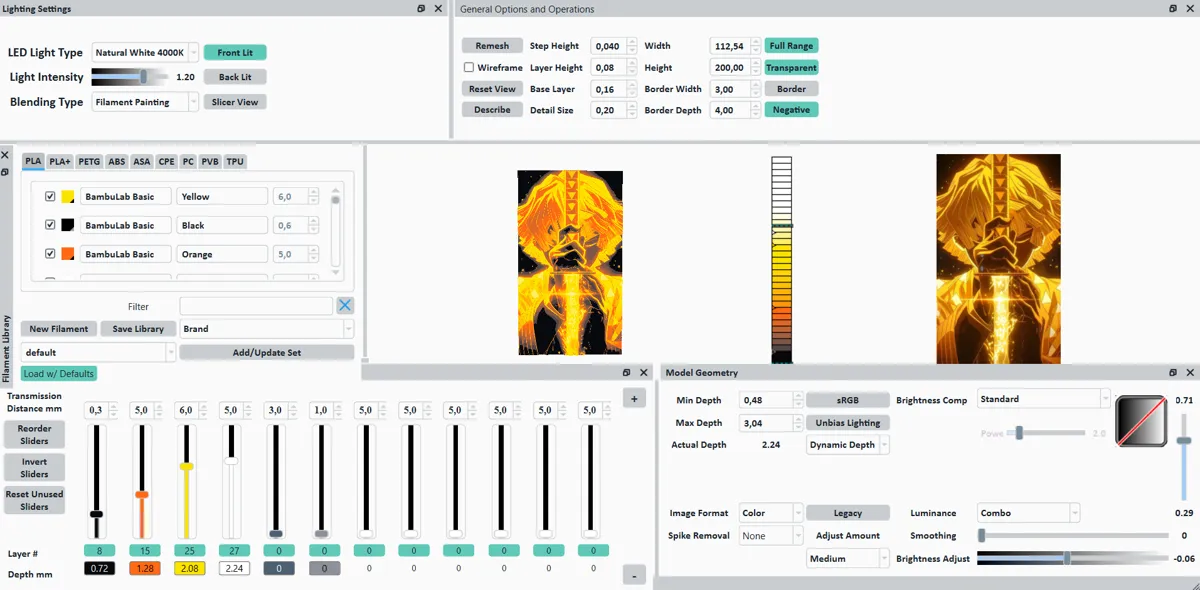Open the Image Format Color dropdown

770,513
